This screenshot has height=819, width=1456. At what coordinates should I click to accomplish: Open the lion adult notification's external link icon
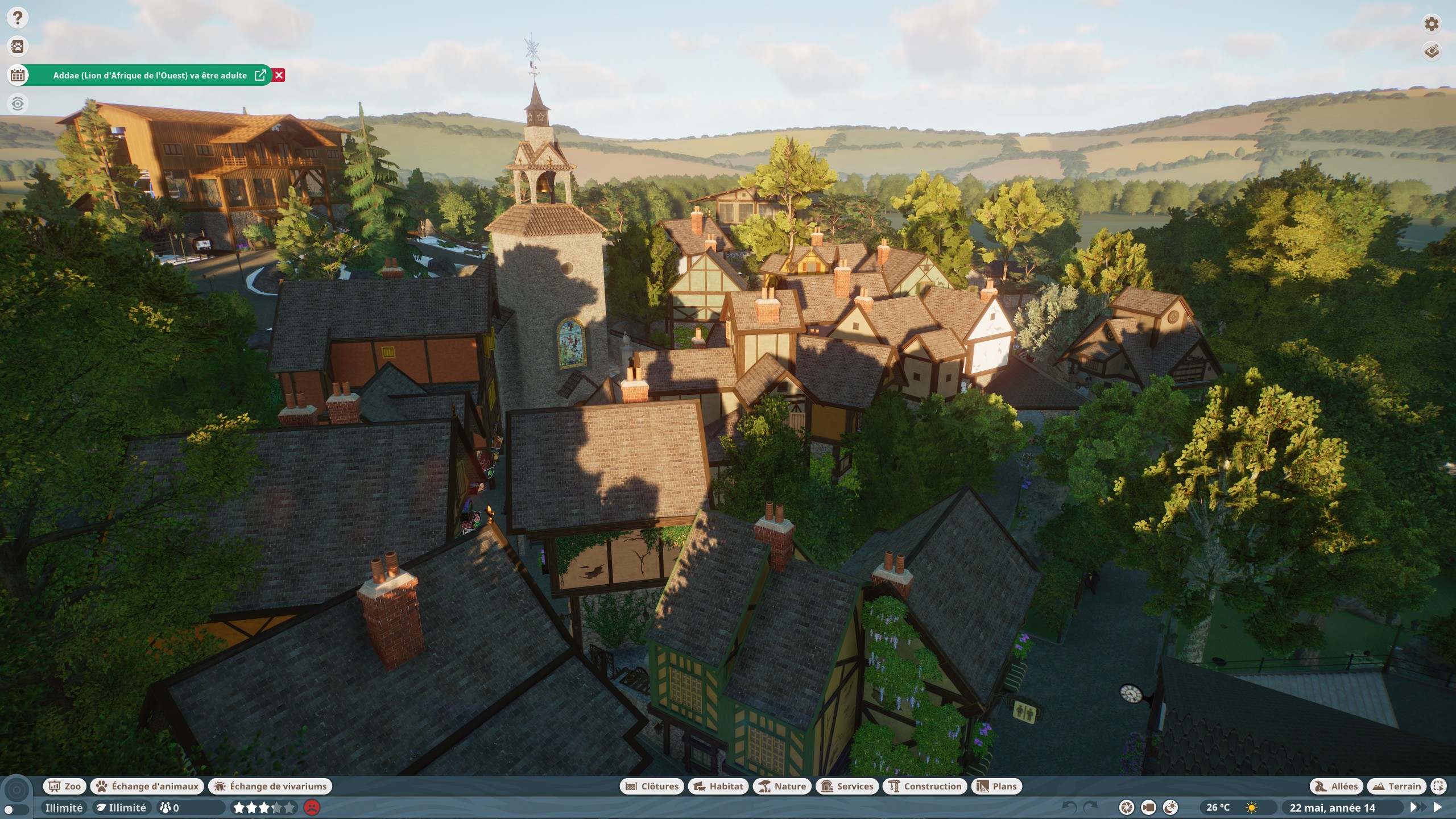coord(260,75)
